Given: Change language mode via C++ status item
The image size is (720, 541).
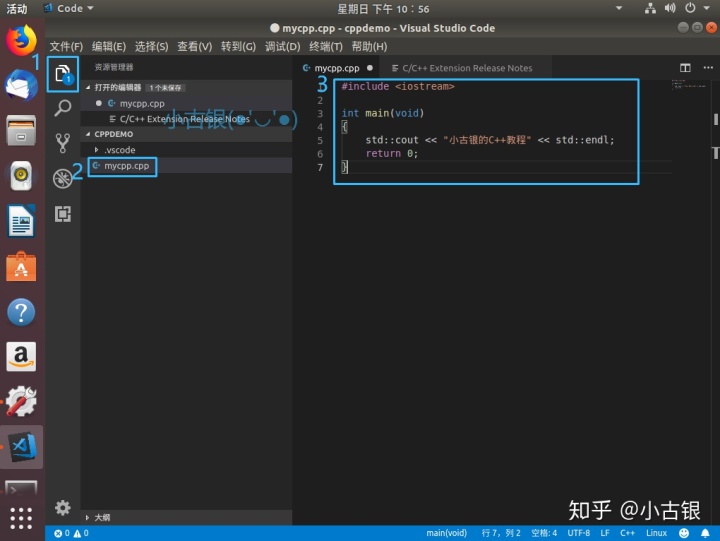Looking at the screenshot, I should pyautogui.click(x=627, y=533).
